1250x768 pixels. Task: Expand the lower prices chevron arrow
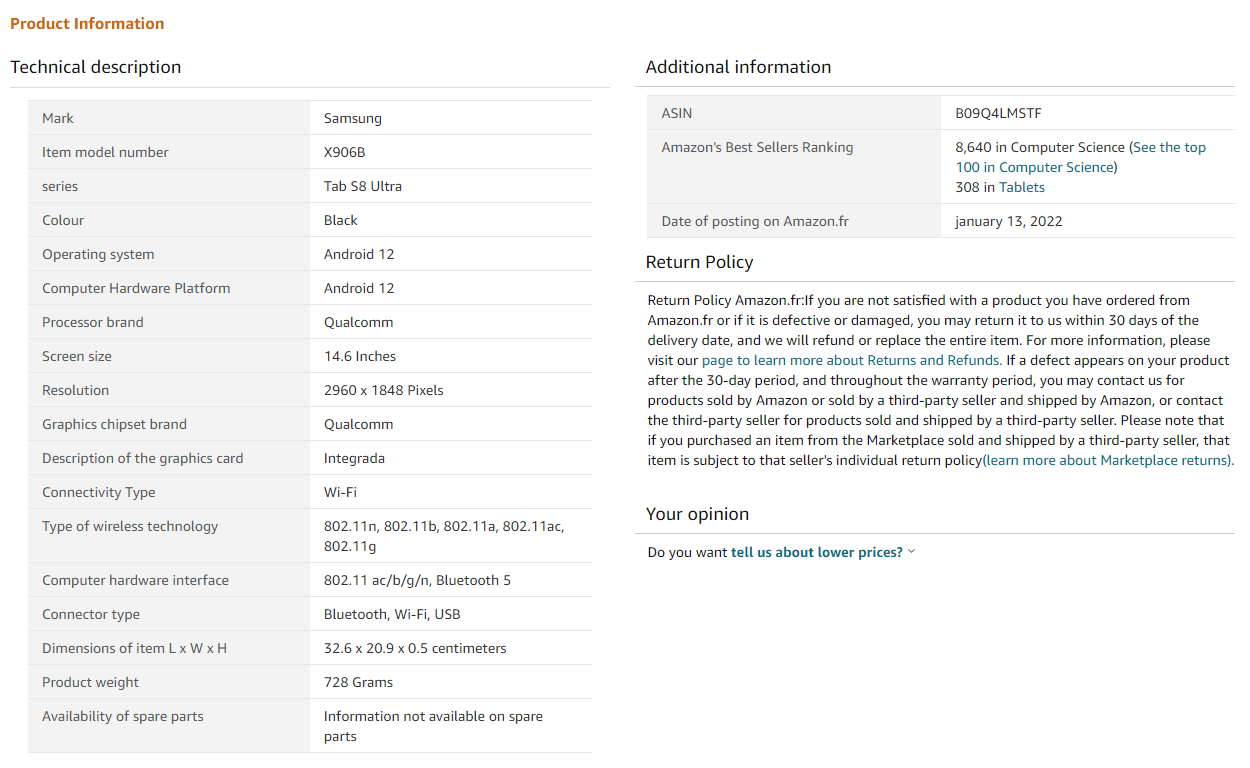911,552
